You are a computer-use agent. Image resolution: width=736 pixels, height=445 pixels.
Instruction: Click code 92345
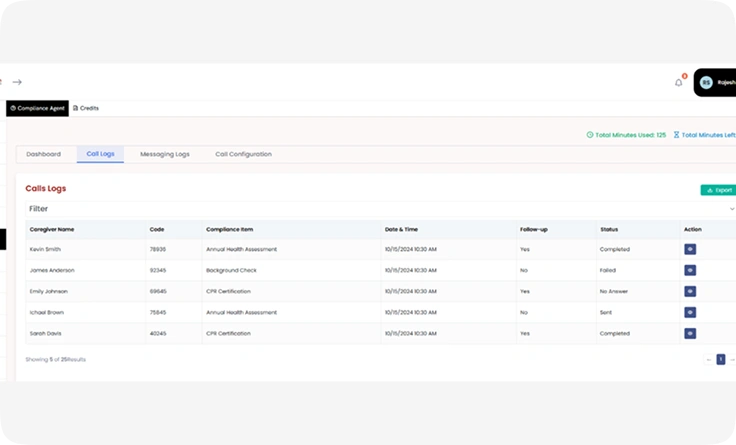(158, 270)
